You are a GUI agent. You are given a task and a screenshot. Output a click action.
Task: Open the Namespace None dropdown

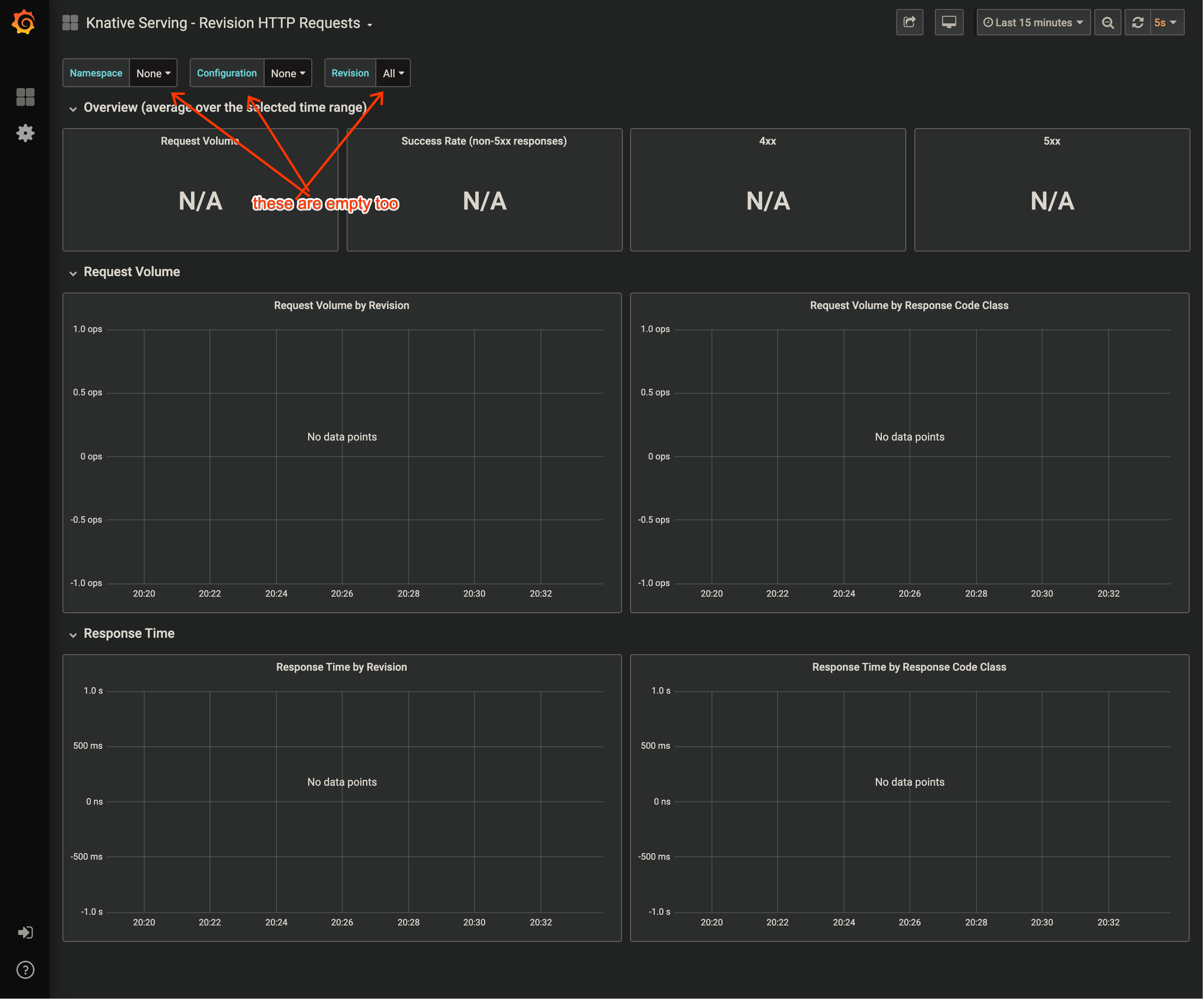coord(153,74)
